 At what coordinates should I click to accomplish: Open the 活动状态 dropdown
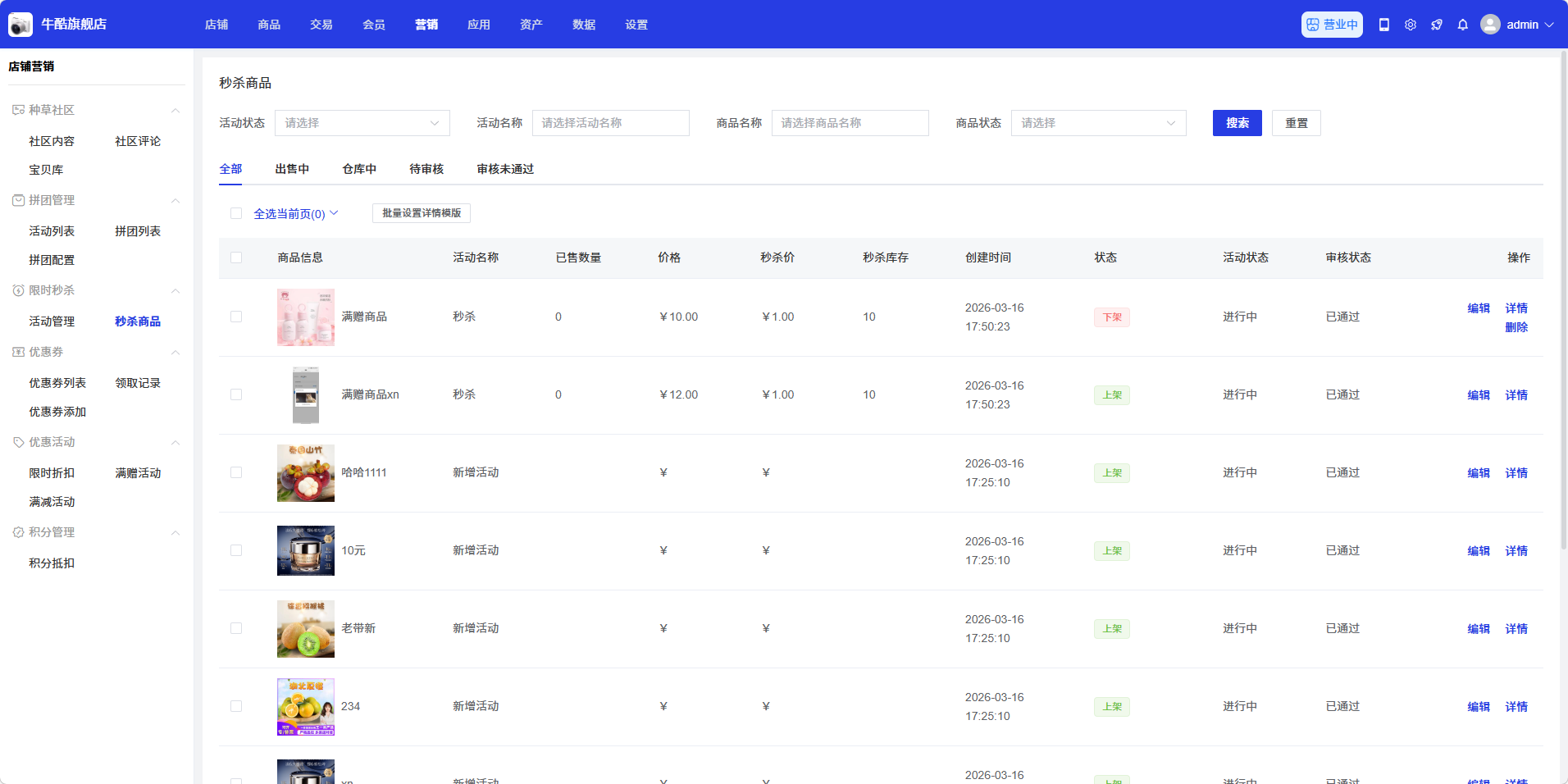tap(362, 123)
